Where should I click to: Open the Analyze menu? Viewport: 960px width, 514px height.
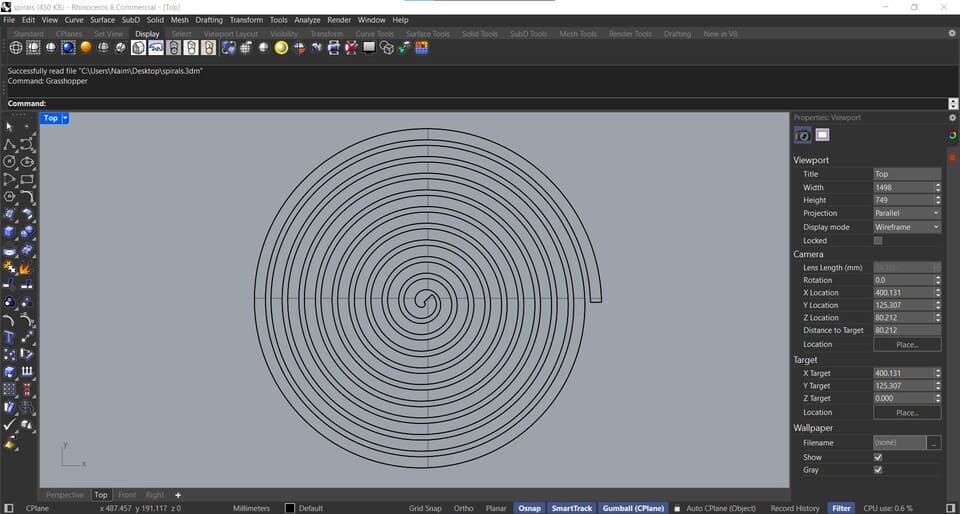pos(307,20)
